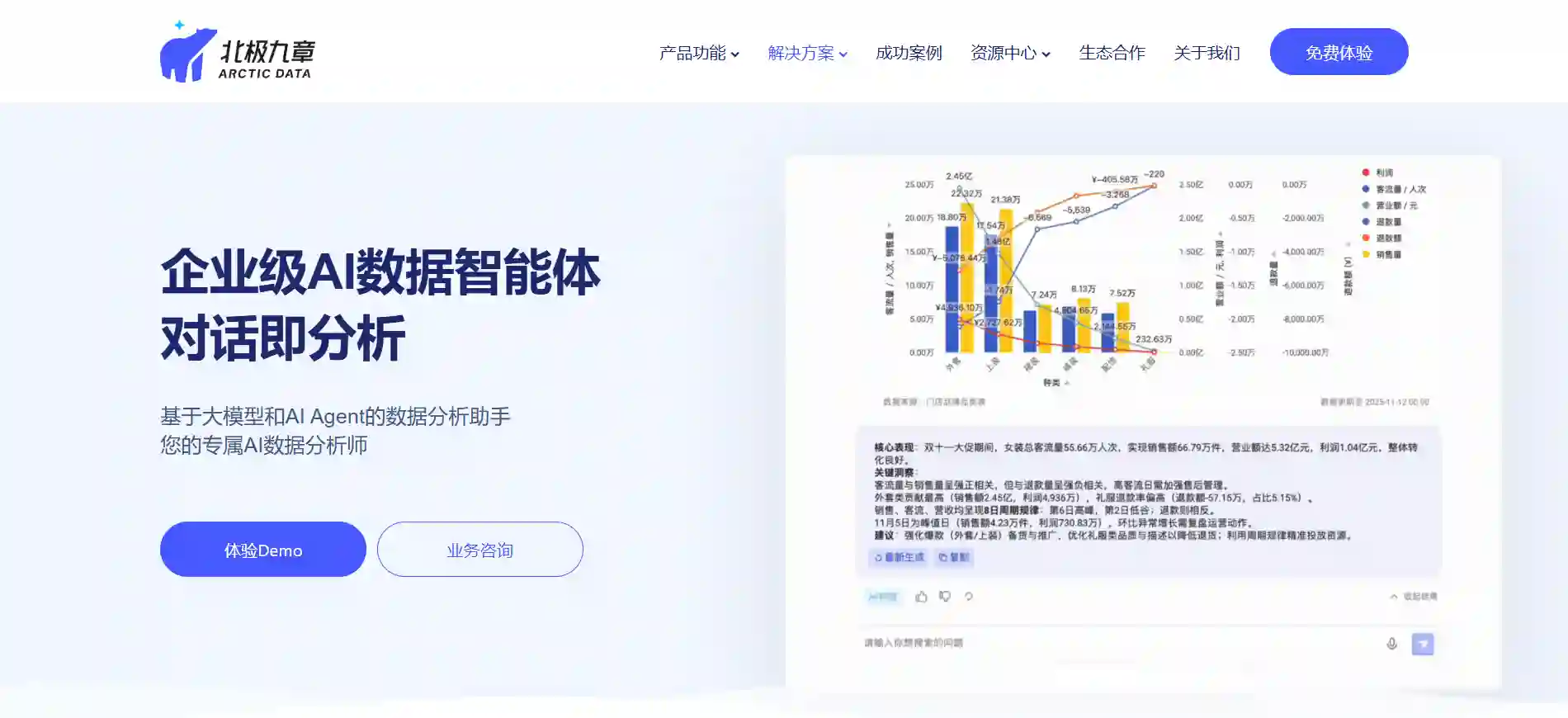
Task: Click the text 基于大模型和AI Agent的数据分析助手
Action: click(x=335, y=416)
